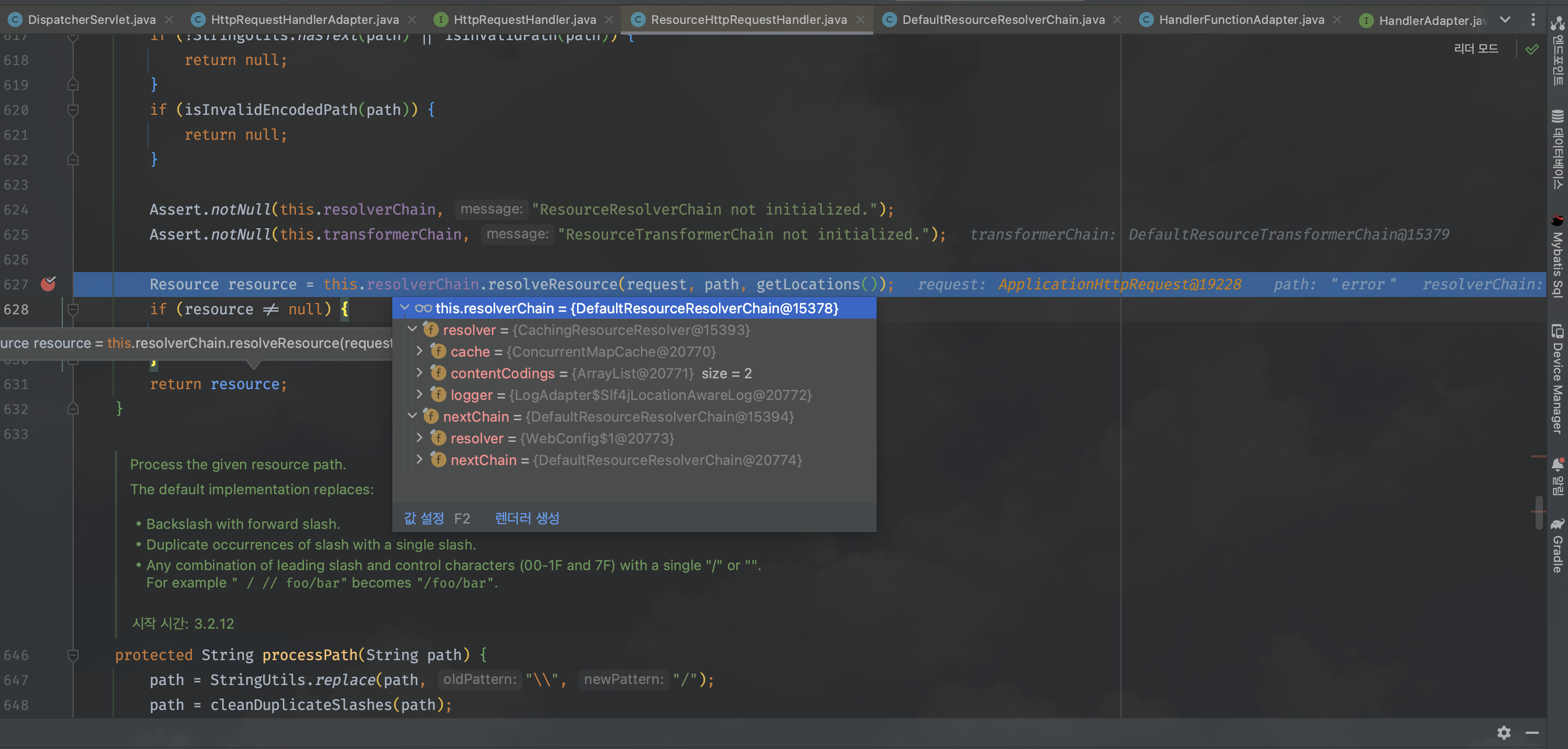This screenshot has width=1568, height=749.
Task: Open bottom panel settings gear
Action: [1504, 733]
